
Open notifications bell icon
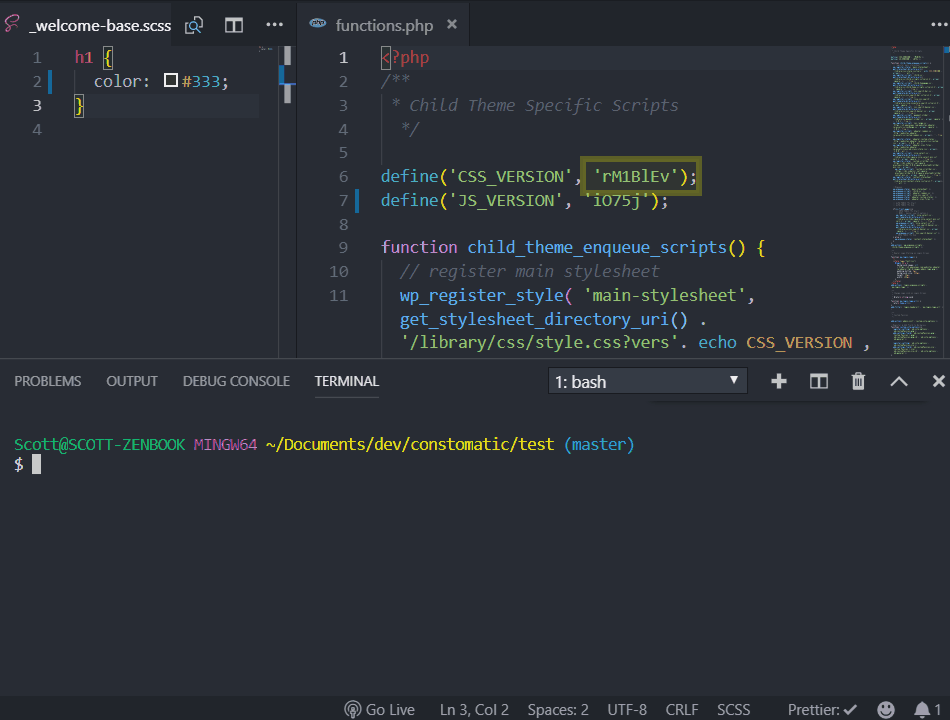click(x=927, y=709)
